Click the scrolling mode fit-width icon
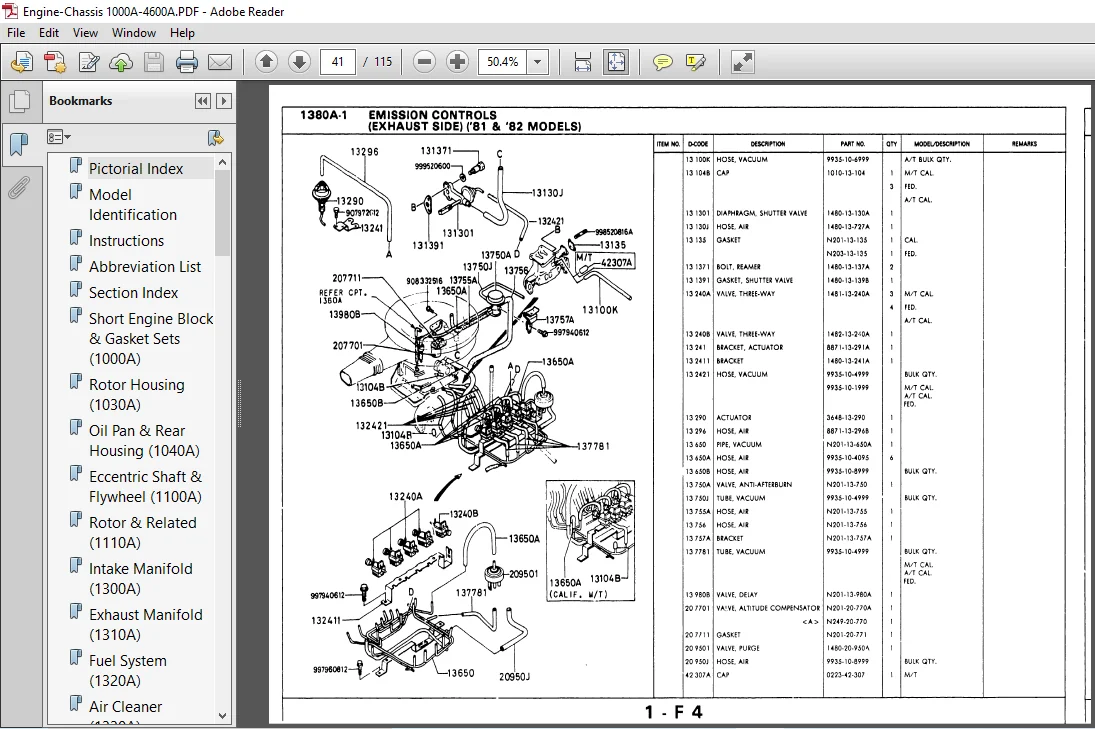 (x=582, y=61)
